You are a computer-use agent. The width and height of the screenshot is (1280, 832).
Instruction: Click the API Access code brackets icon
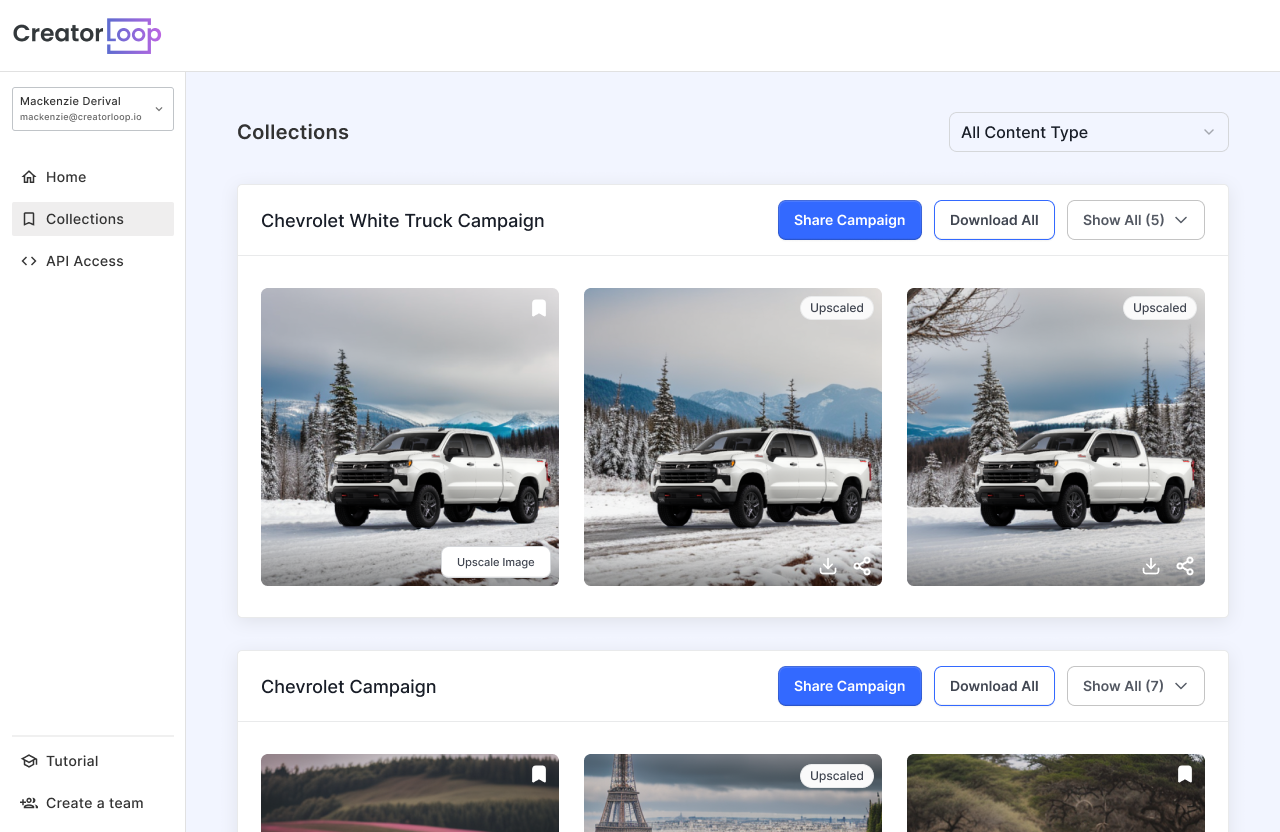29,261
